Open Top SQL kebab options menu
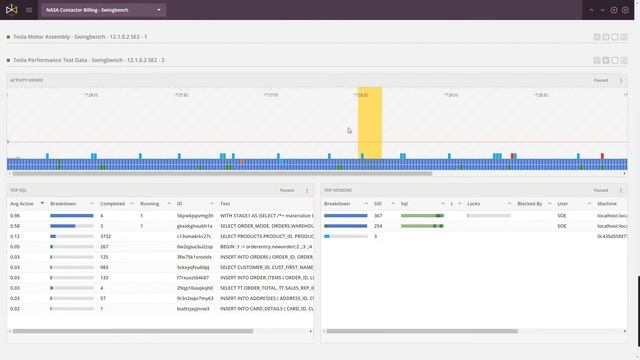 307,190
